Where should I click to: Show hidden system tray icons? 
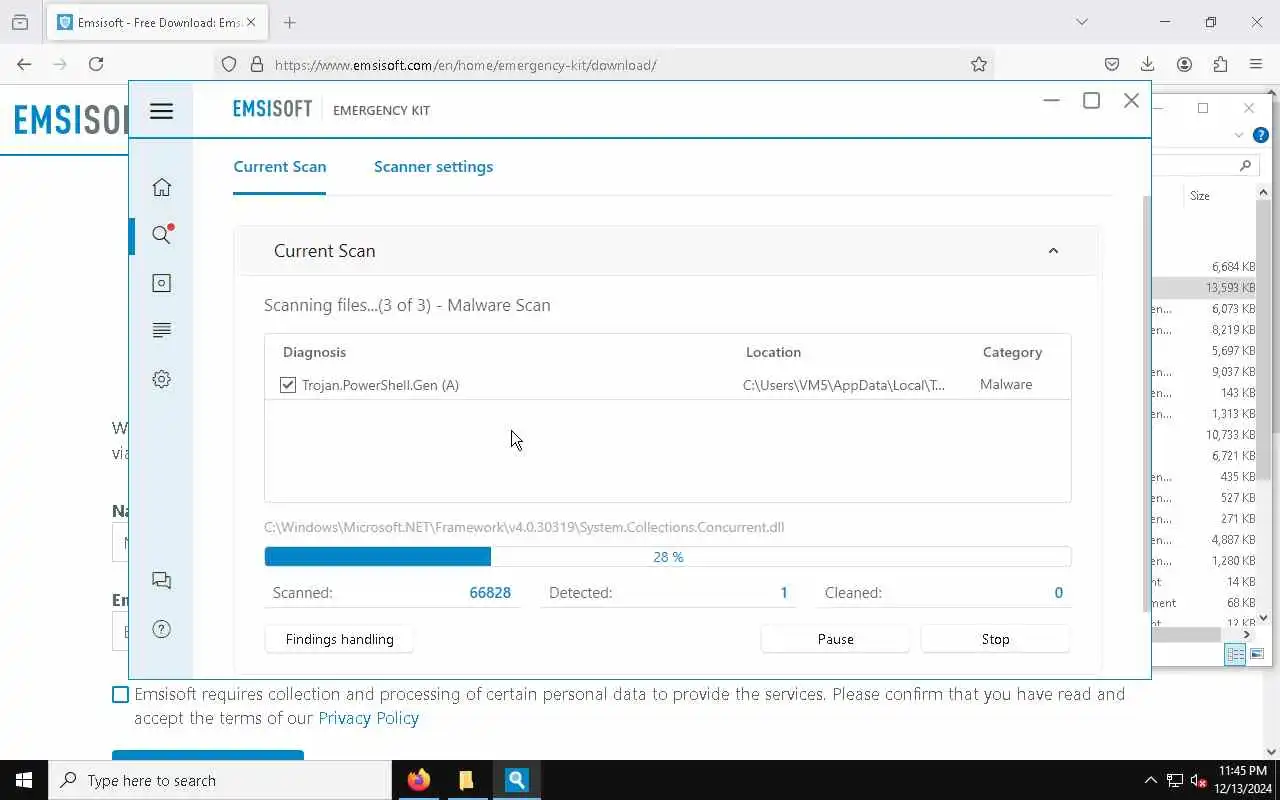pos(1150,780)
